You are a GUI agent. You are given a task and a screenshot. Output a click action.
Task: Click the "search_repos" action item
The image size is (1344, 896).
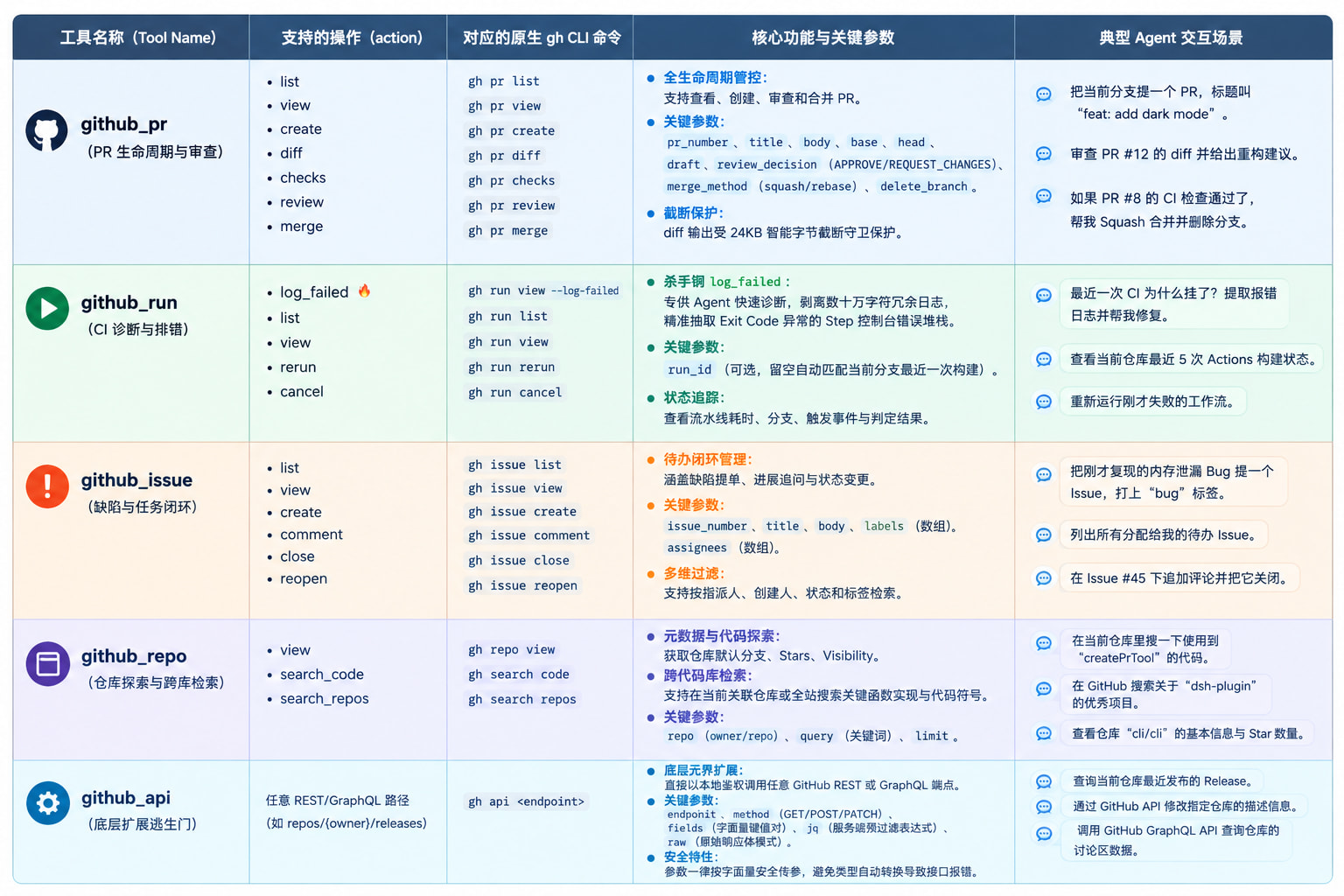pyautogui.click(x=325, y=698)
